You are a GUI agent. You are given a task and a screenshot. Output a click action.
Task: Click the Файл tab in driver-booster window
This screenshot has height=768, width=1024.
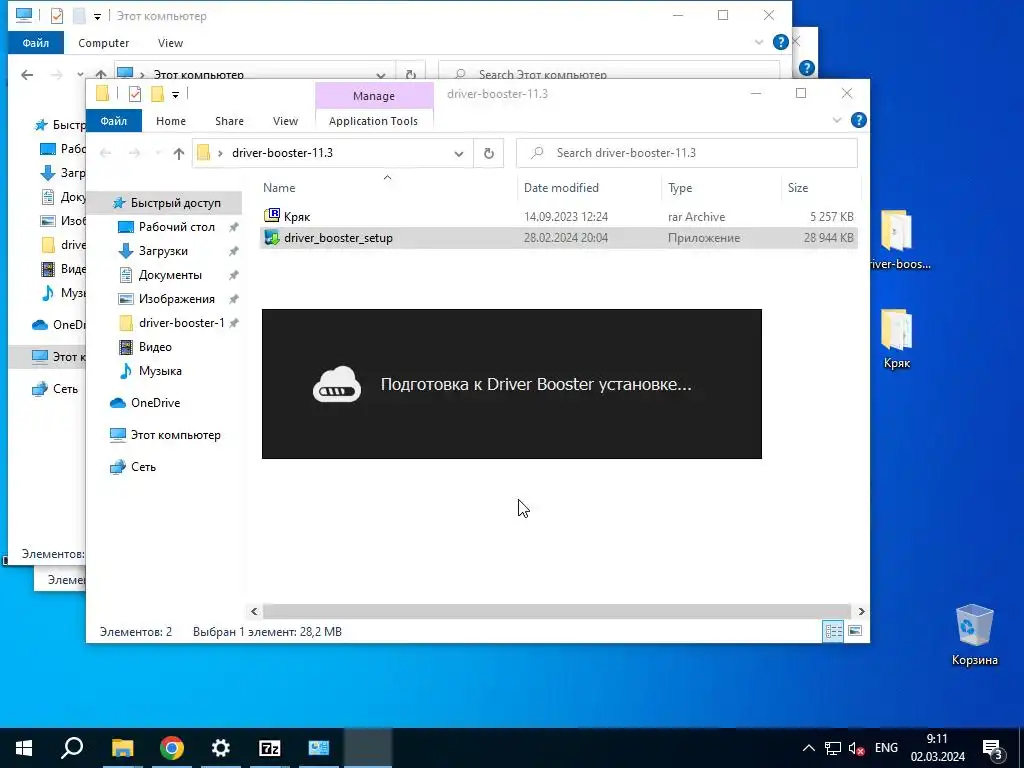click(x=114, y=121)
